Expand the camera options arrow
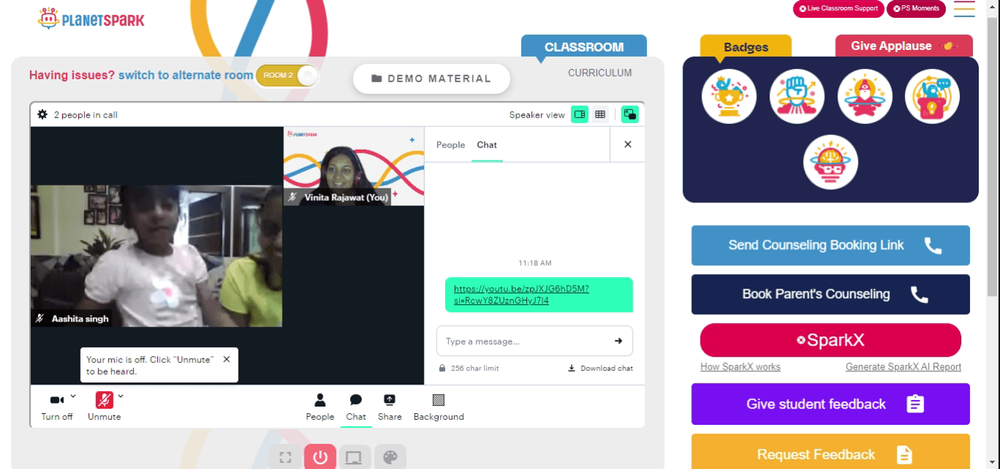1000x469 pixels. [x=73, y=396]
